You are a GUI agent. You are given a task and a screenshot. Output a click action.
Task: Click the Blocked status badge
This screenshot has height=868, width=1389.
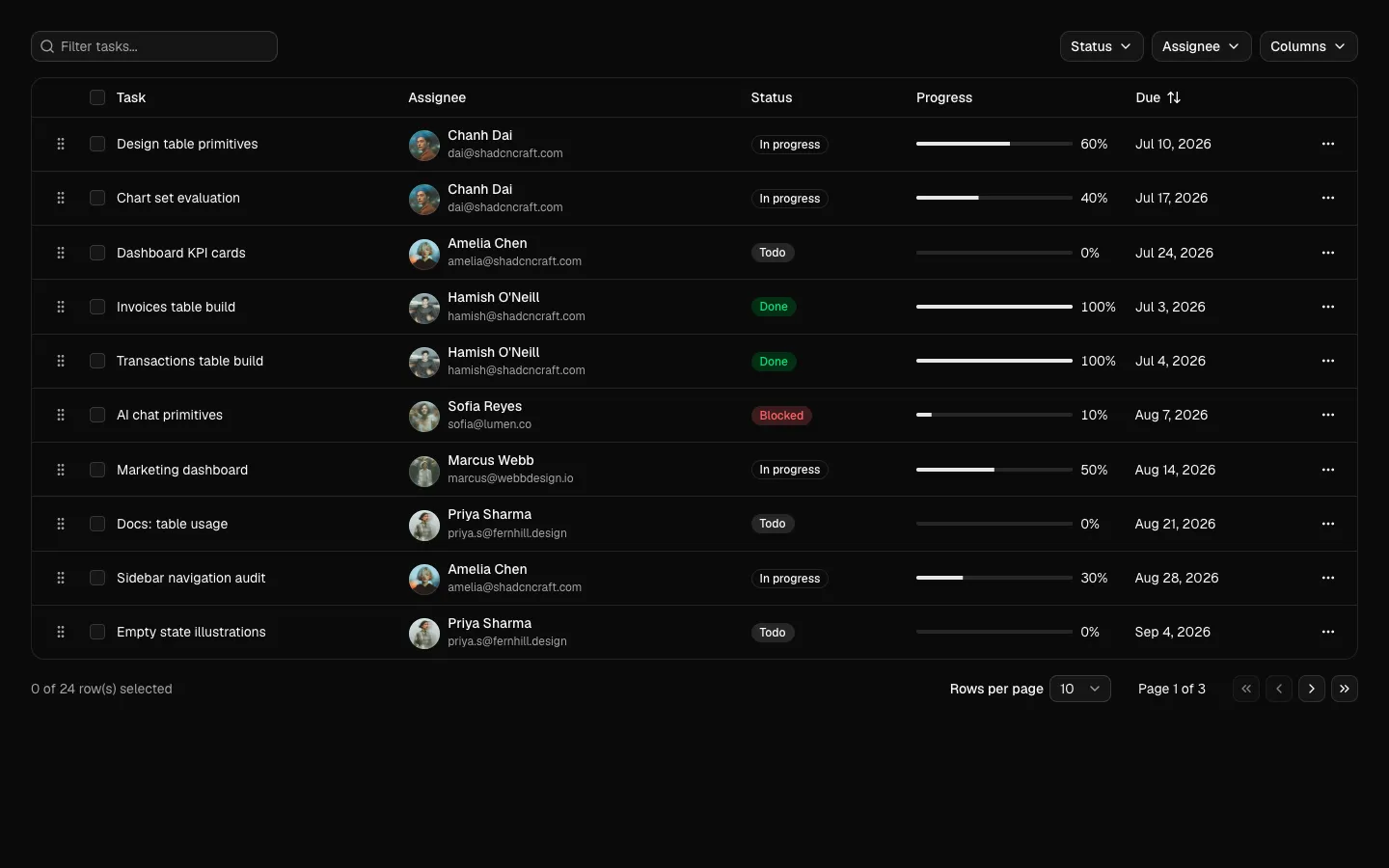[781, 416]
